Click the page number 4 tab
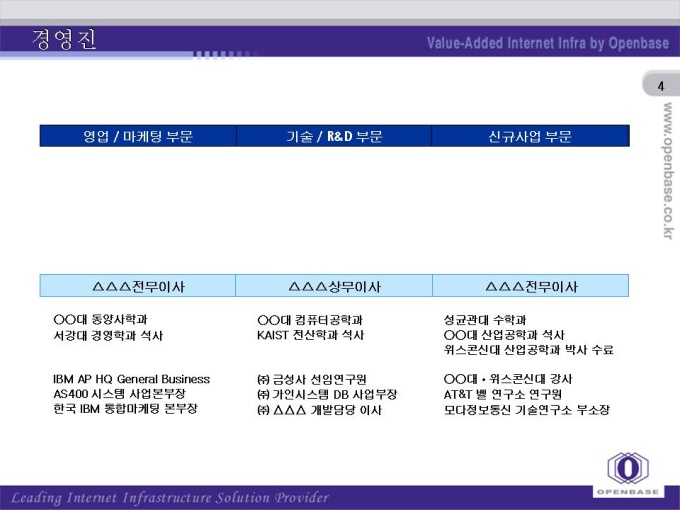The width and height of the screenshot is (680, 510). 660,86
